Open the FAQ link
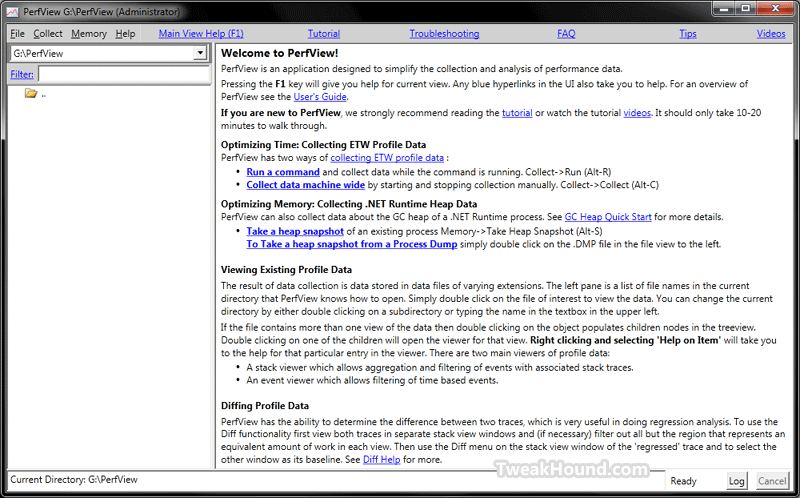The image size is (800, 498). point(566,34)
